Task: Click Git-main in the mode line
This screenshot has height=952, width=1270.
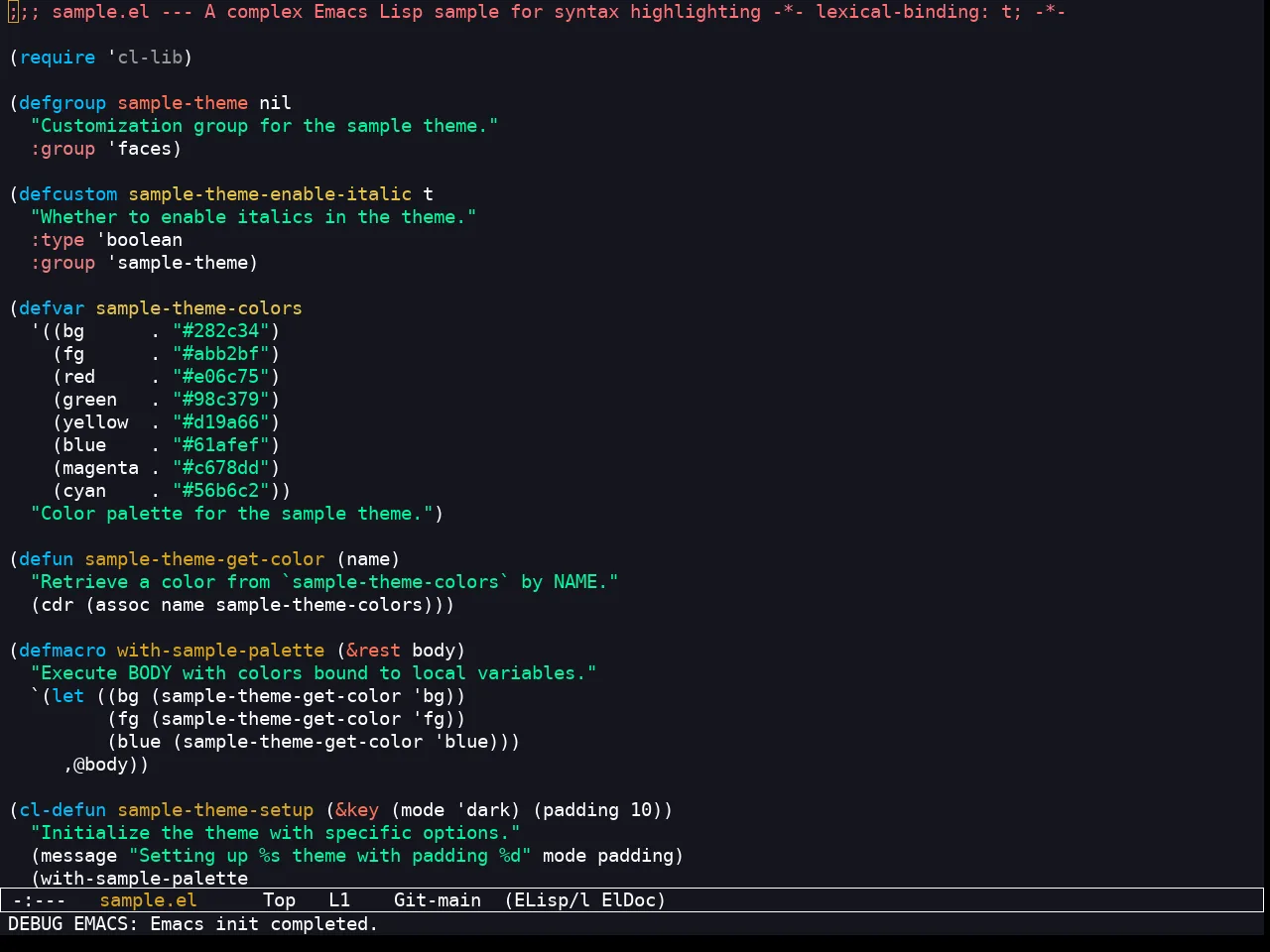Action: pos(438,900)
